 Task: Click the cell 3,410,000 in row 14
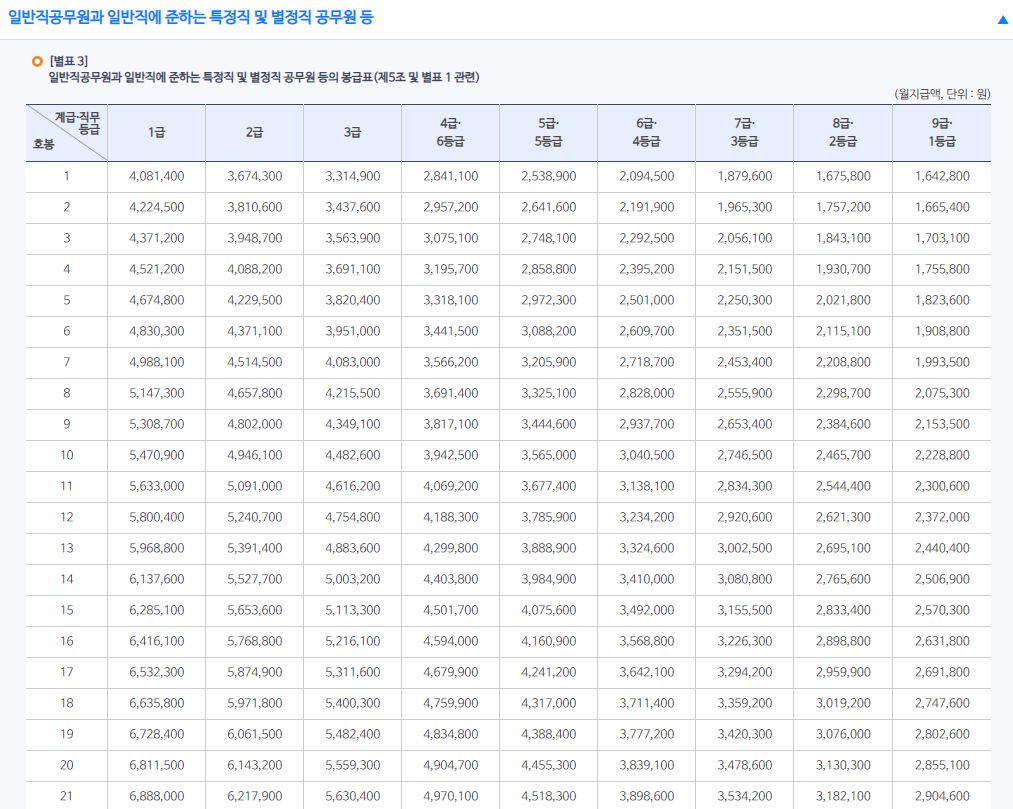point(647,580)
